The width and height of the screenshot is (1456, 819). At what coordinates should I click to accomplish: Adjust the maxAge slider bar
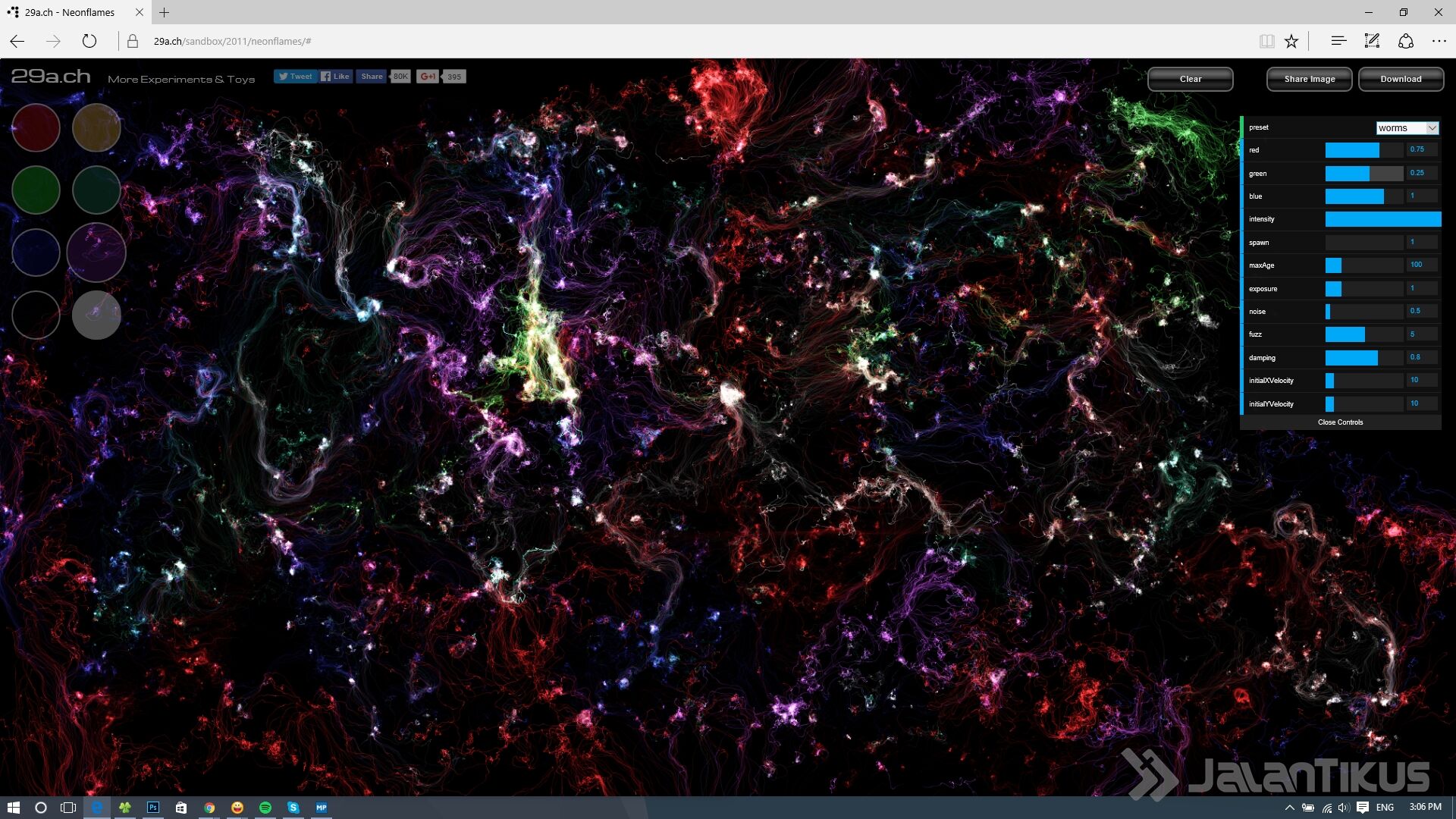click(x=1364, y=265)
